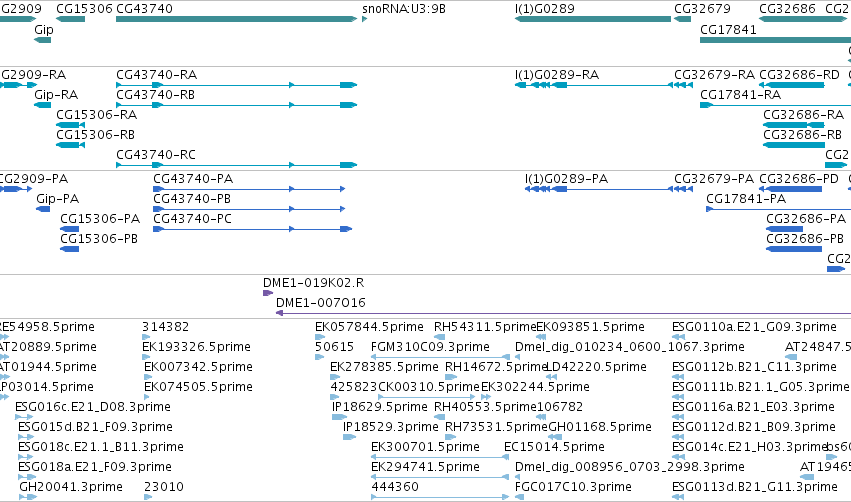851x502 pixels.
Task: Select the CG43740-RC transcript line
Action: point(236,165)
